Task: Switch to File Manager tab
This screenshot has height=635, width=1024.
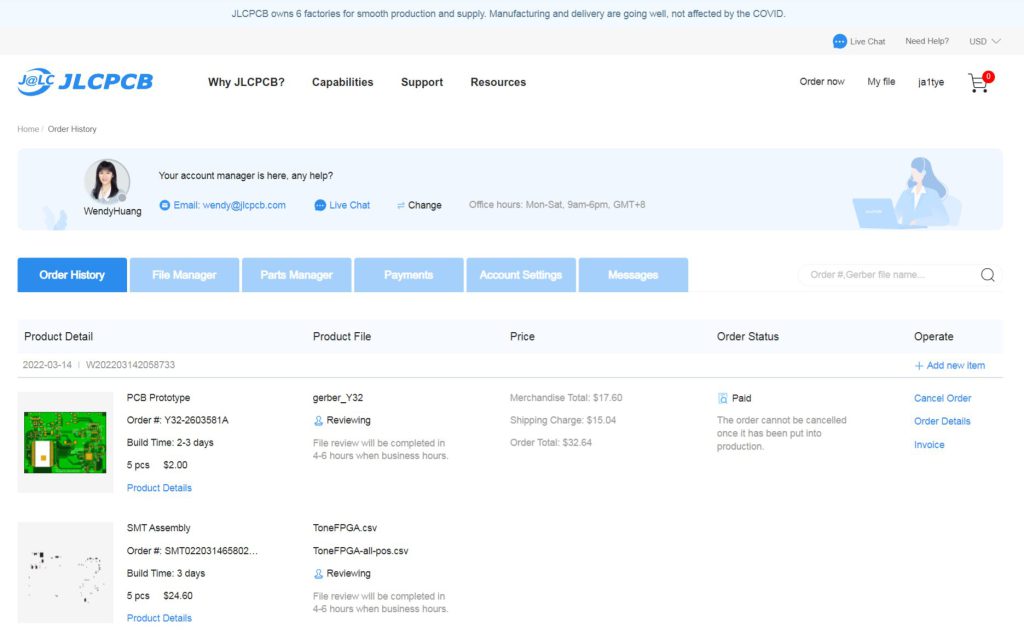Action: (184, 275)
